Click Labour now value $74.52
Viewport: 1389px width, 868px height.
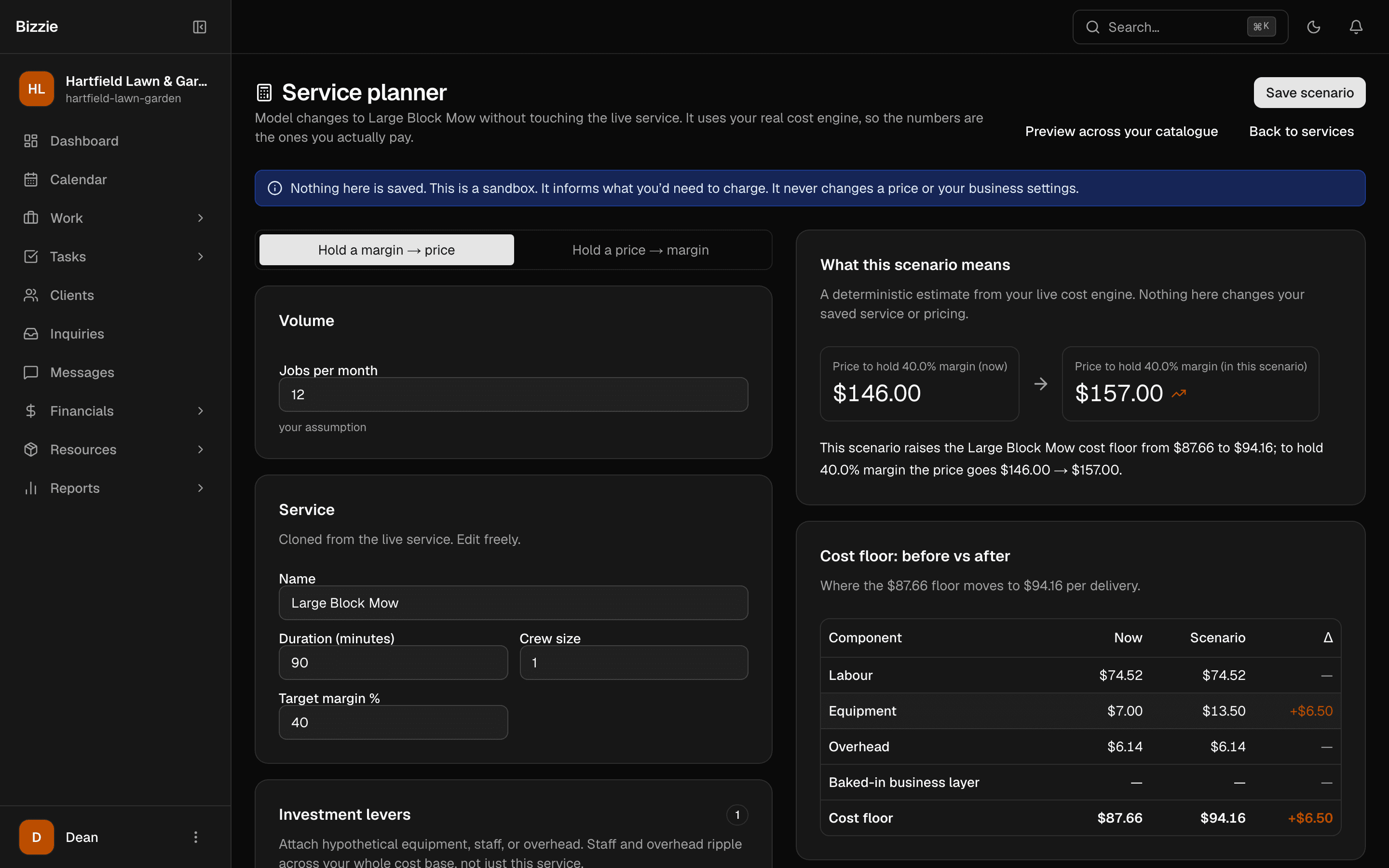coord(1120,675)
